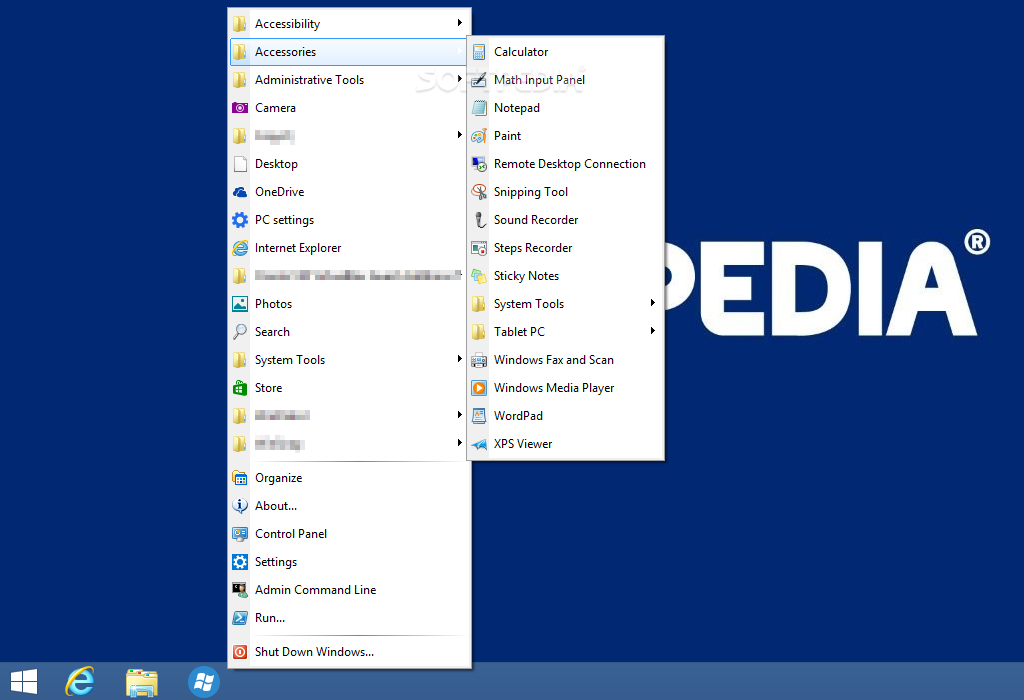Click Internet Explorer icon in menu
The height and width of the screenshot is (700, 1024).
240,248
